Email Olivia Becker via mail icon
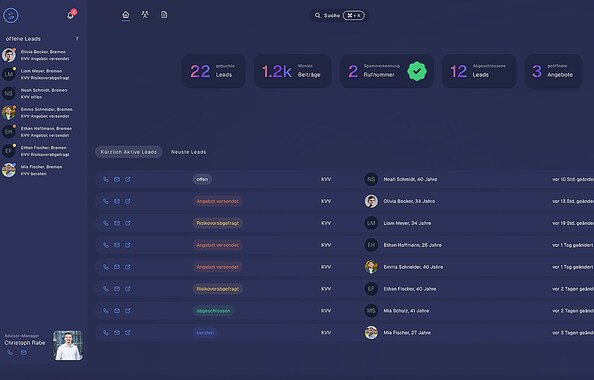Screen dimensions: 594x380 pyautogui.click(x=117, y=201)
